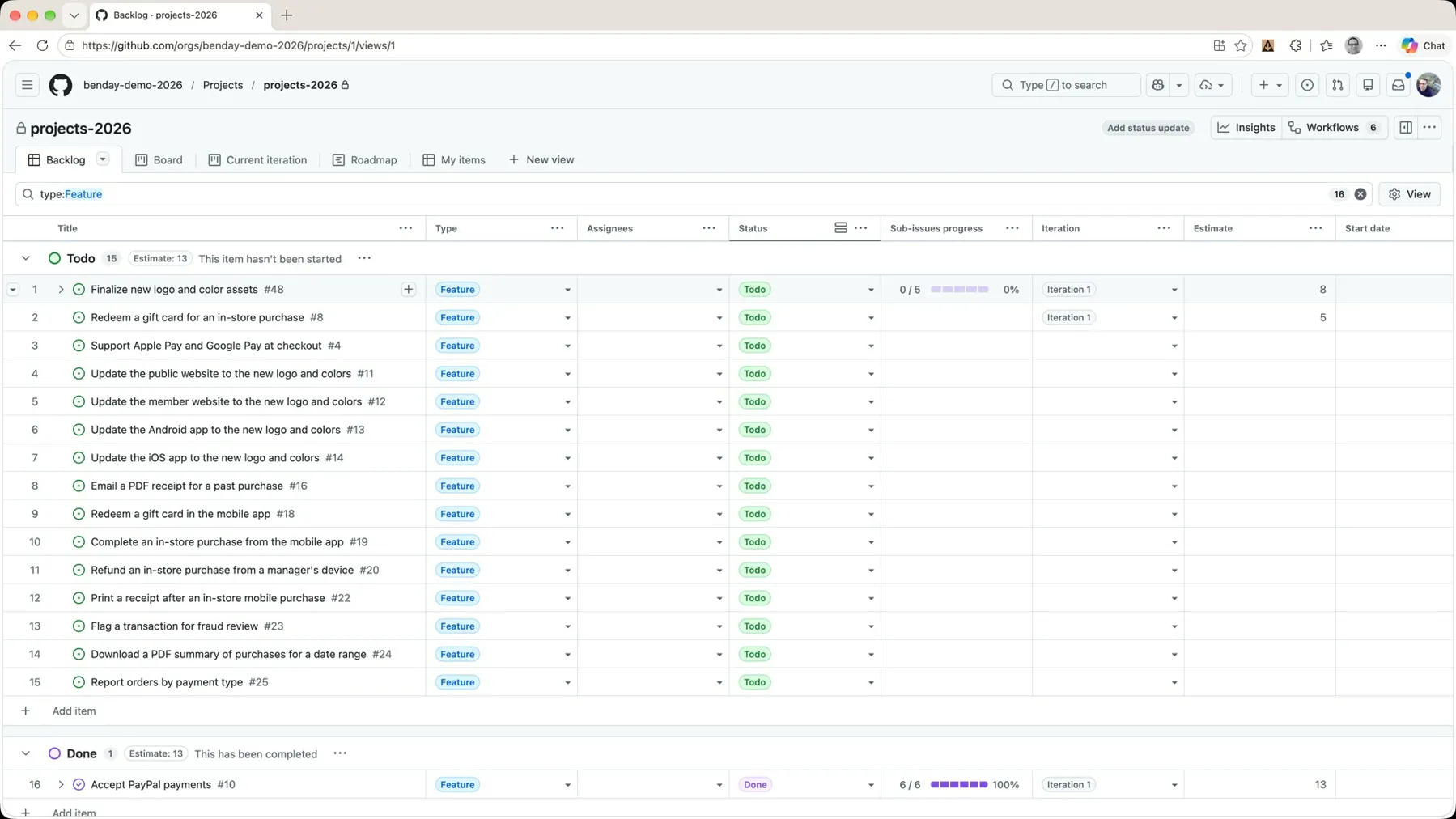1456x819 pixels.
Task: Open the create new plus menu
Action: (1270, 85)
